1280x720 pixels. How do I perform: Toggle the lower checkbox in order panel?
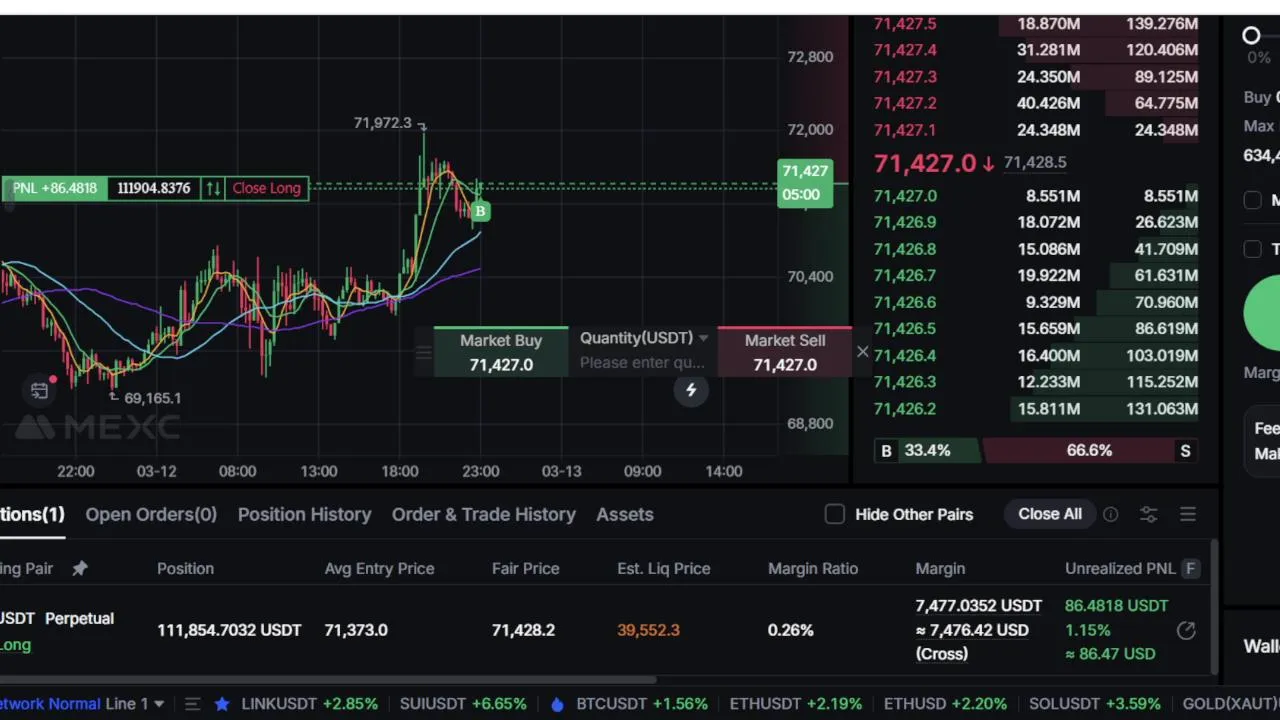(x=1253, y=249)
